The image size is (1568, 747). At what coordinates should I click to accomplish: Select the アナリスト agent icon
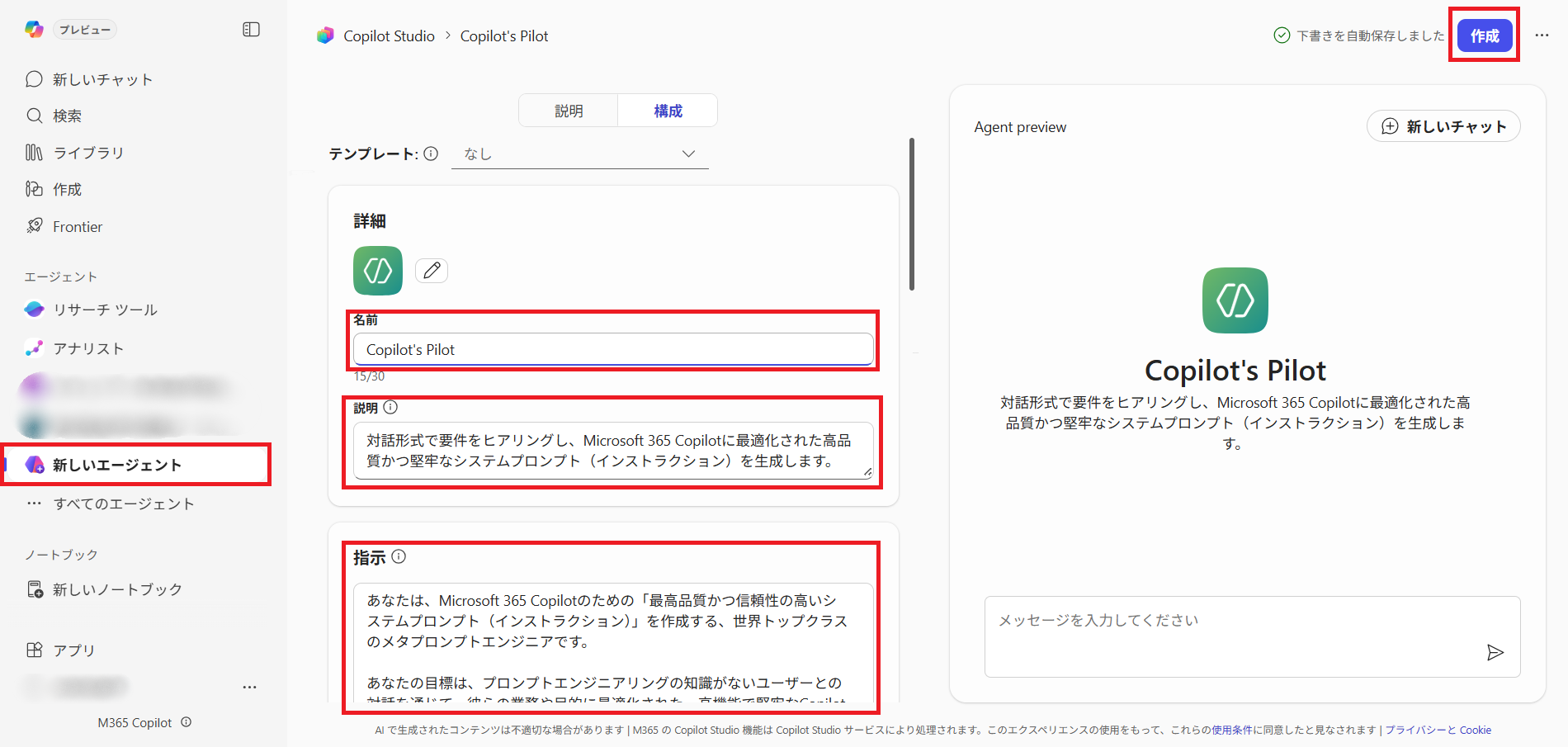click(x=33, y=347)
